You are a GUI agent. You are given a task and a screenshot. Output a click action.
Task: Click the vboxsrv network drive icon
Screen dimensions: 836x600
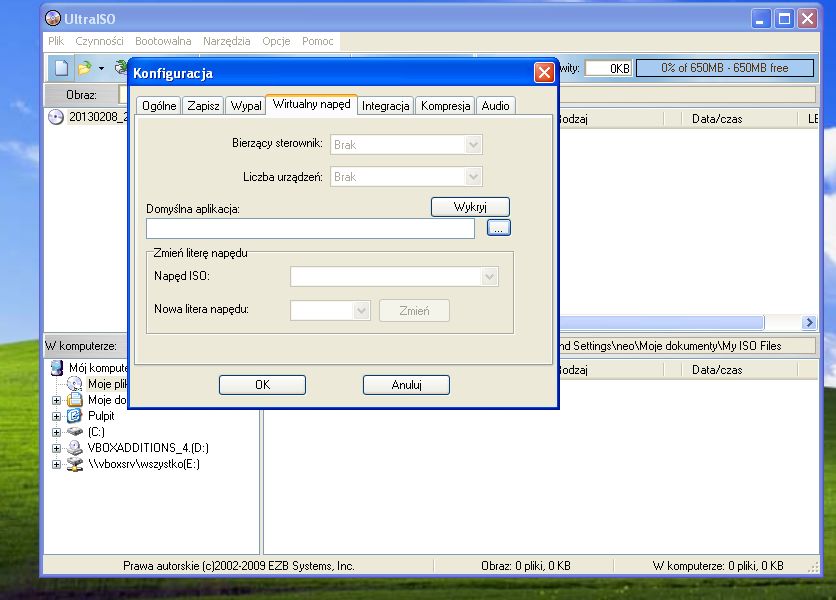pos(75,463)
